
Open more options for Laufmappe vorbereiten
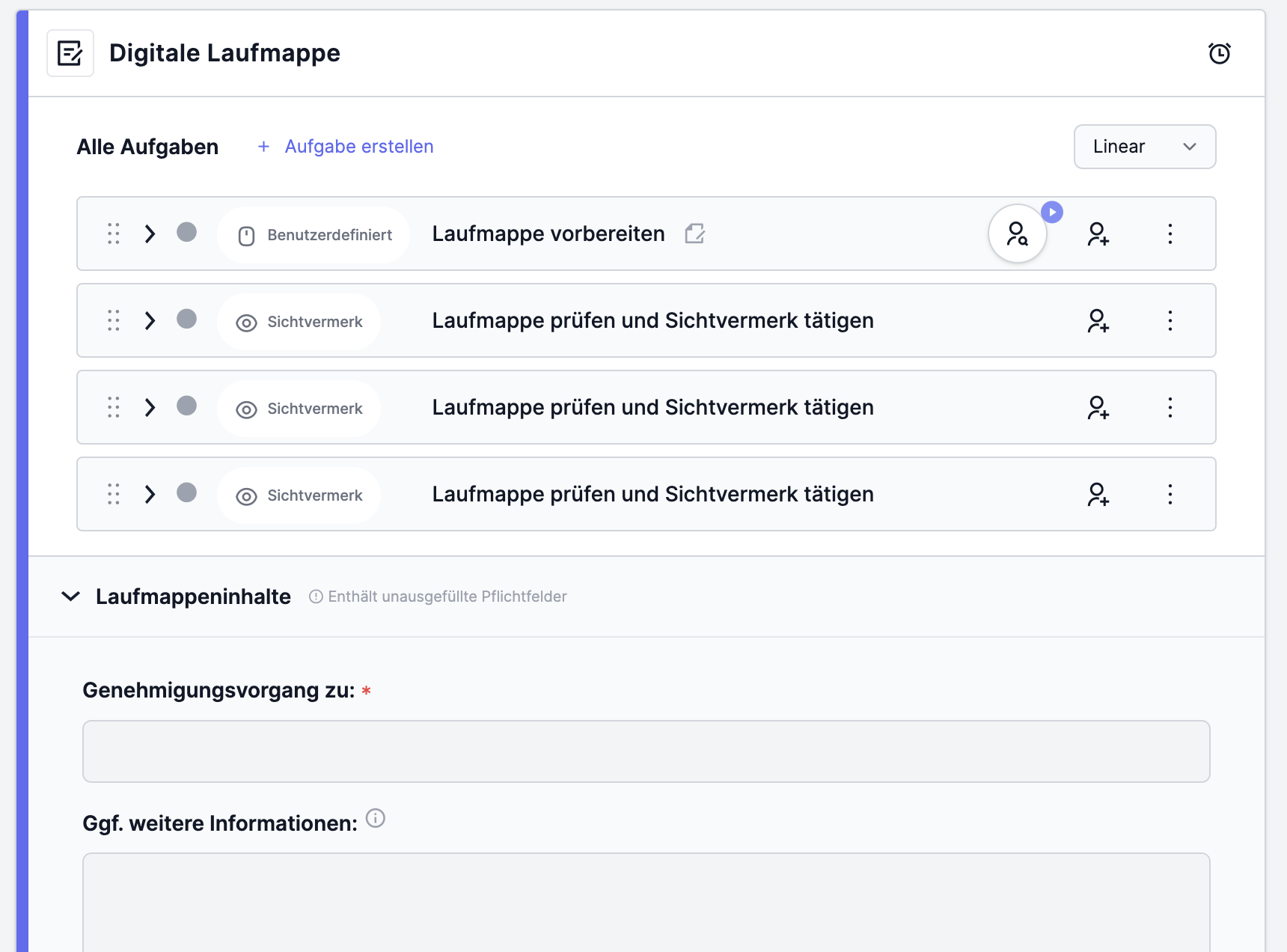point(1170,234)
